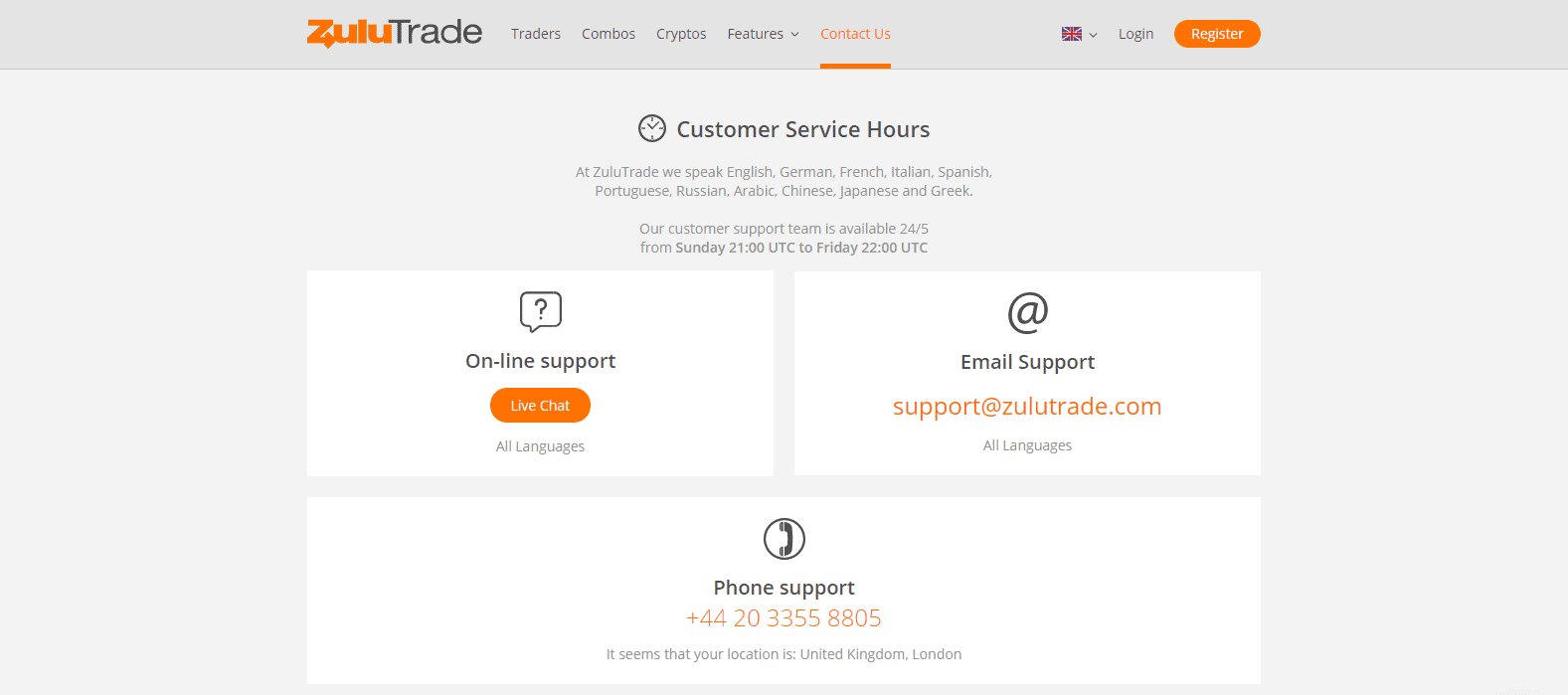Click the ZuluTrade logo
The image size is (1568, 695).
click(395, 33)
